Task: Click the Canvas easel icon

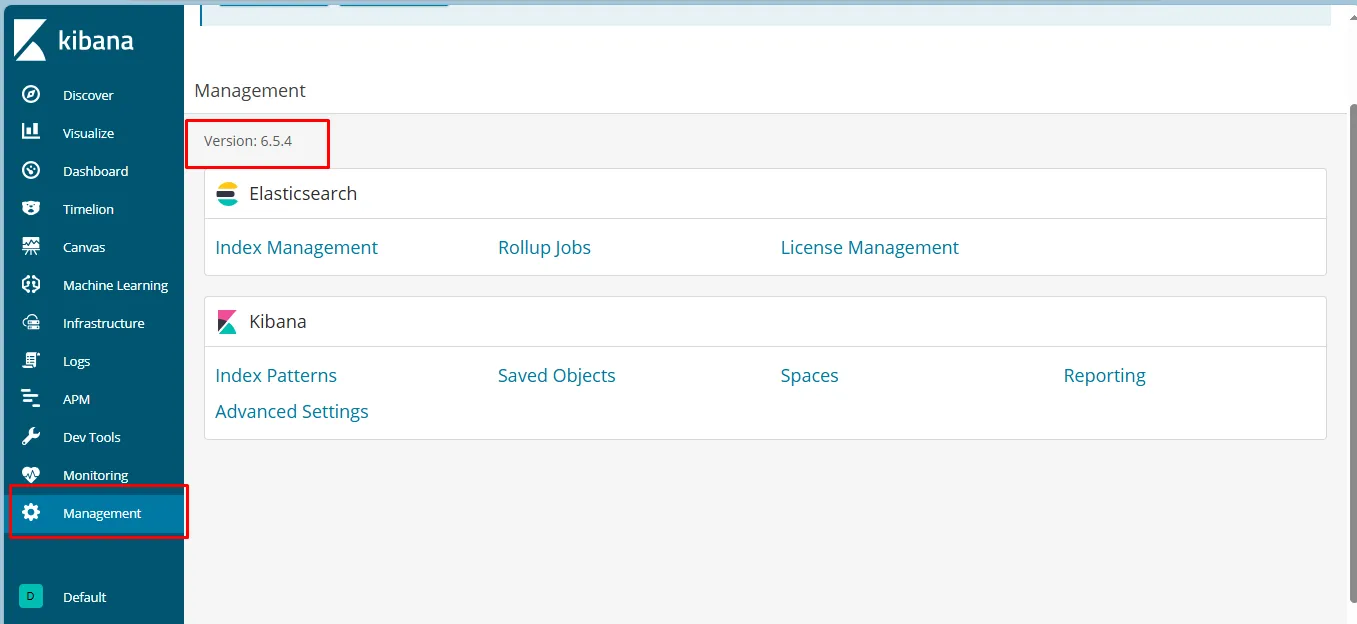Action: coord(31,246)
